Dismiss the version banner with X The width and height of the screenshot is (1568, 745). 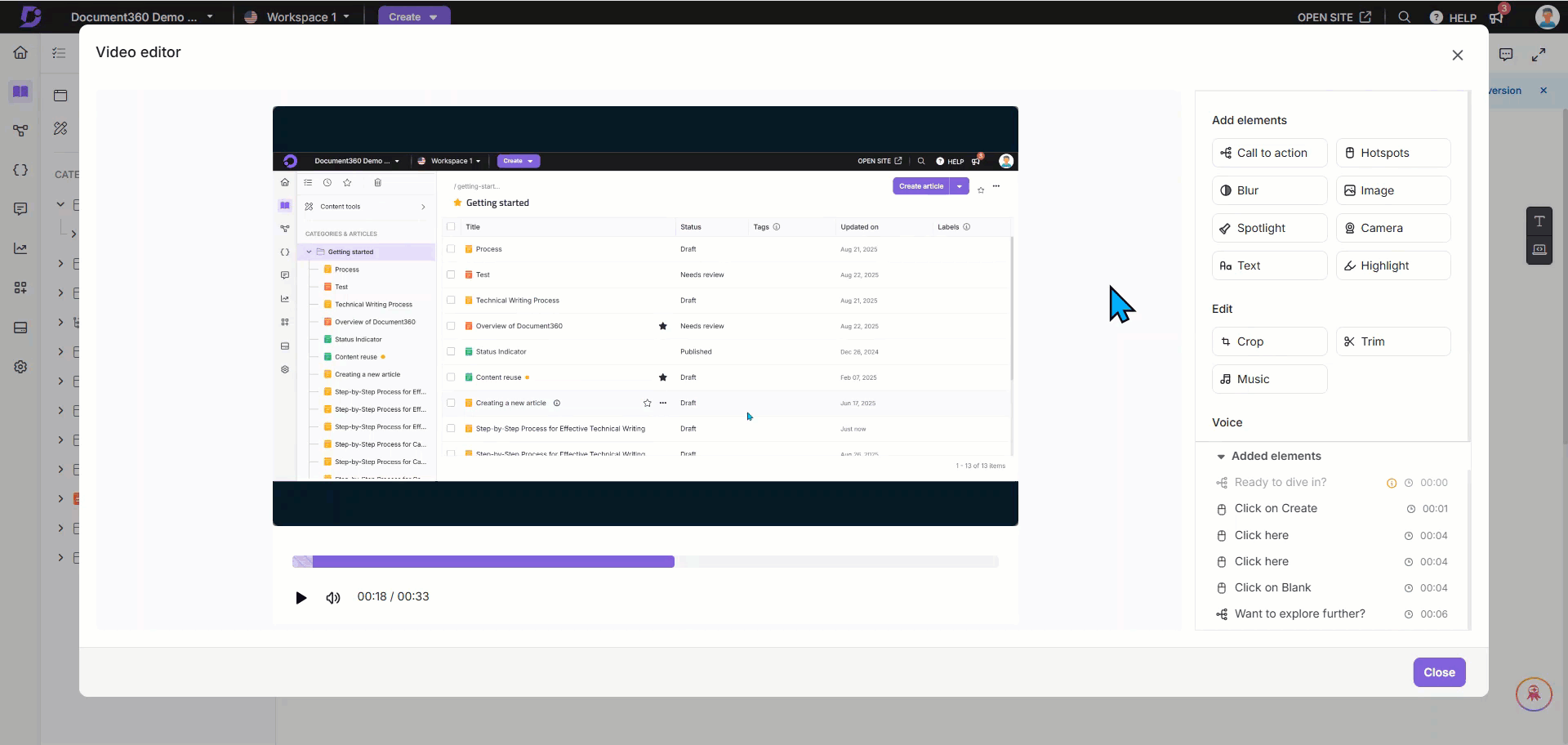pos(1543,91)
